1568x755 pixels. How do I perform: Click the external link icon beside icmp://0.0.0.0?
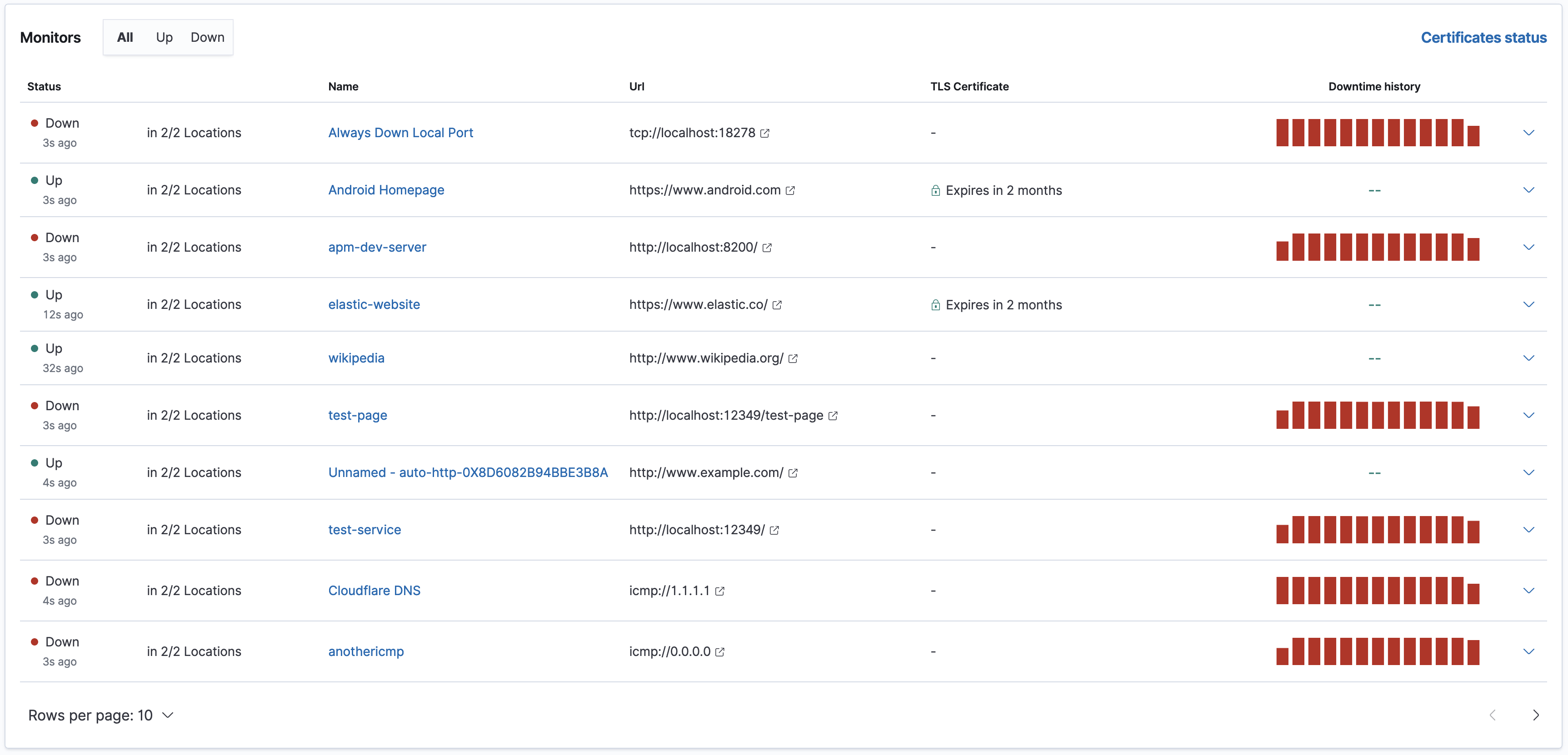721,652
